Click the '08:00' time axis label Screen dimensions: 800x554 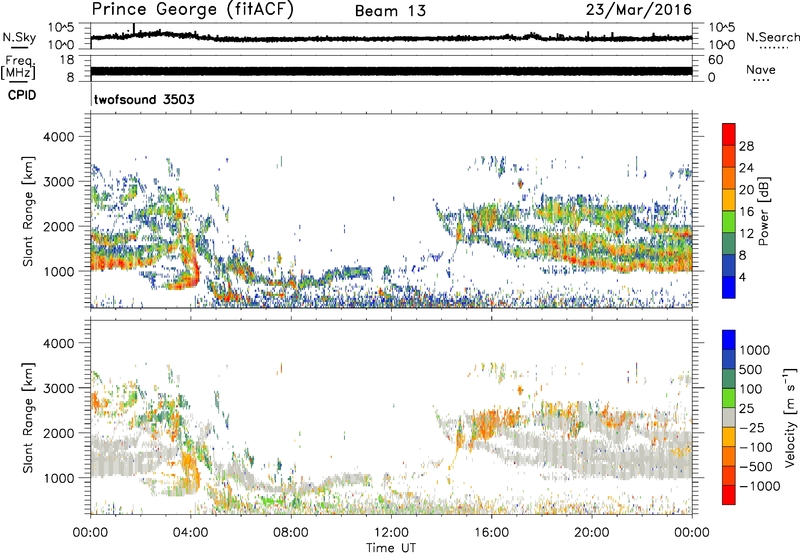291,533
